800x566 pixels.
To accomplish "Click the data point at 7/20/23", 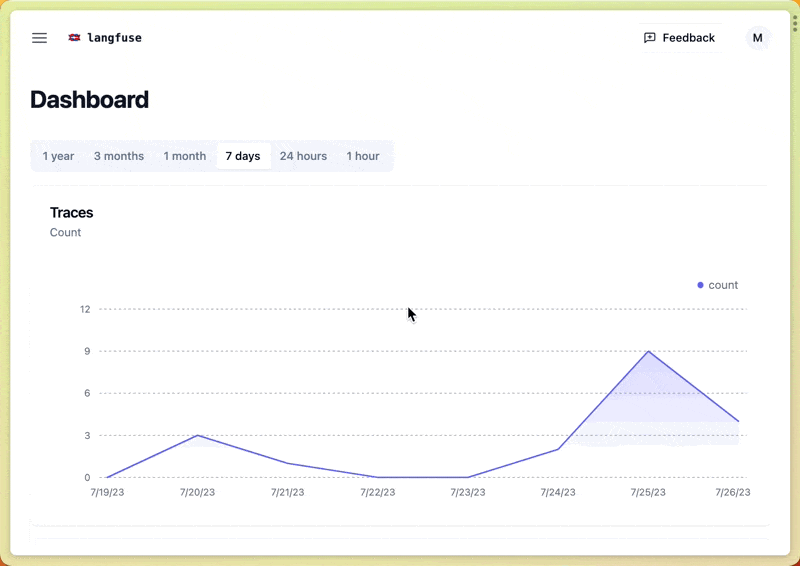I will click(198, 435).
